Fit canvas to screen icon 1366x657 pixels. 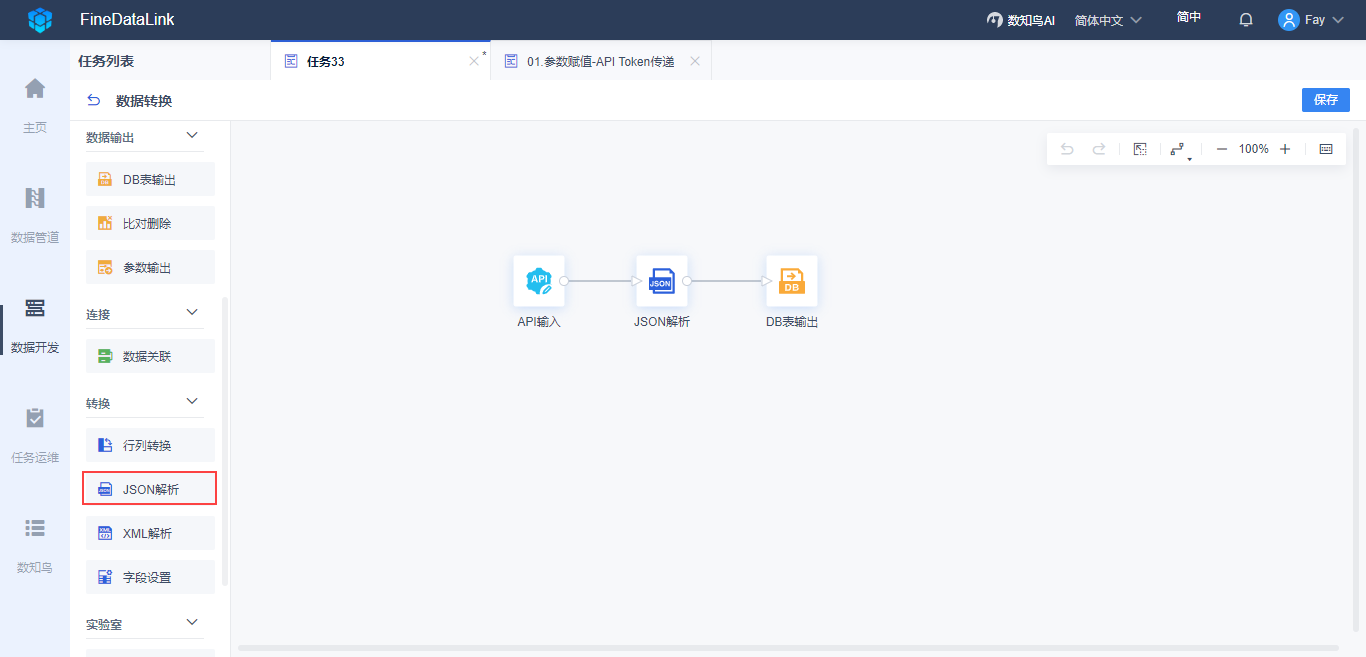[1139, 149]
